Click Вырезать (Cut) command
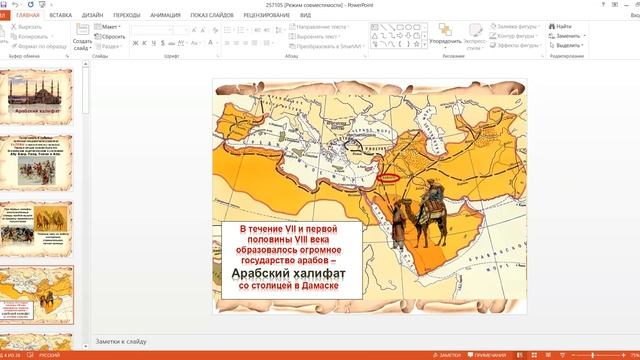 pyautogui.click(x=27, y=27)
